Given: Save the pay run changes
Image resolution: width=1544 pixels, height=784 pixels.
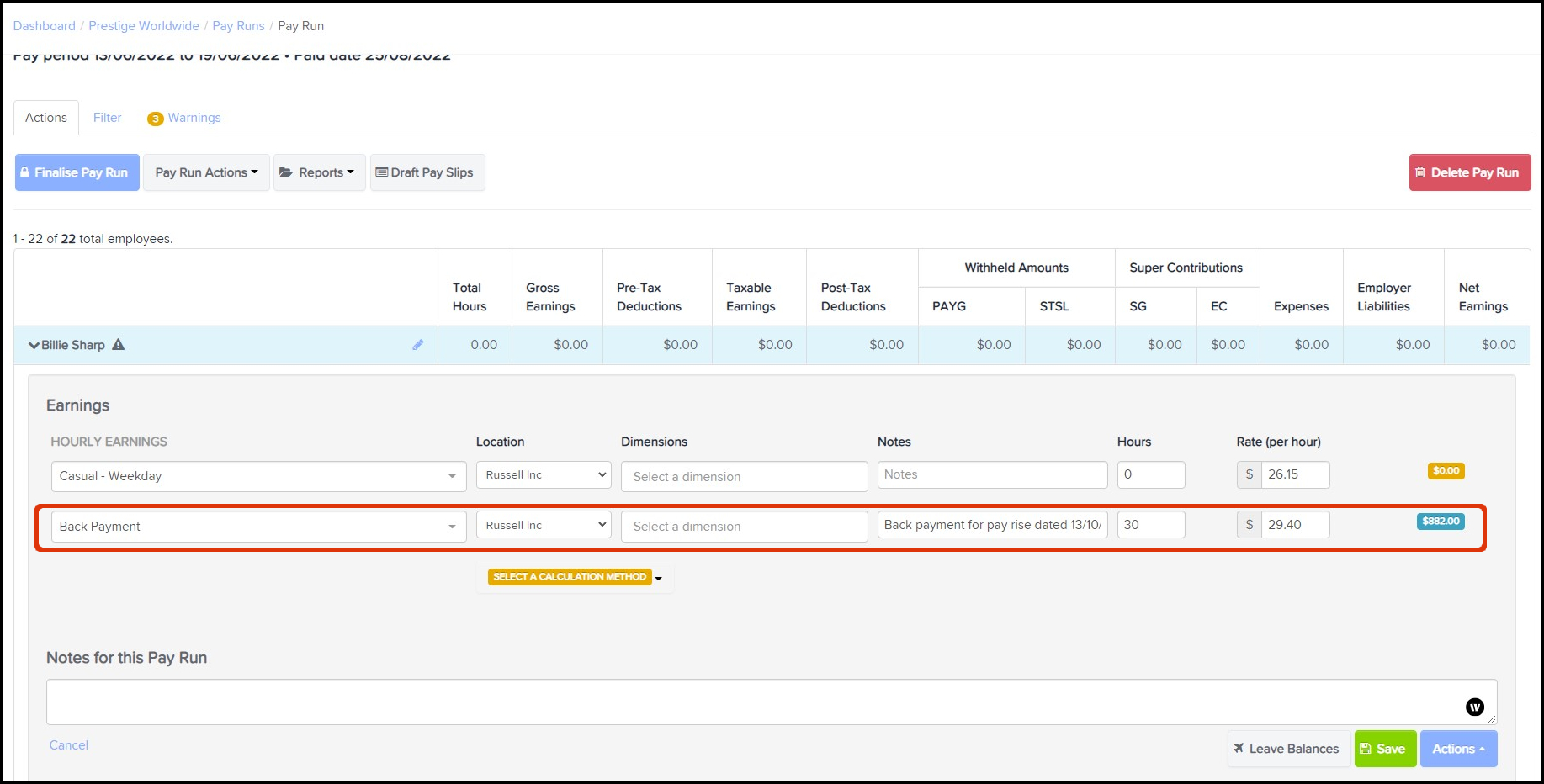Looking at the screenshot, I should (x=1384, y=749).
